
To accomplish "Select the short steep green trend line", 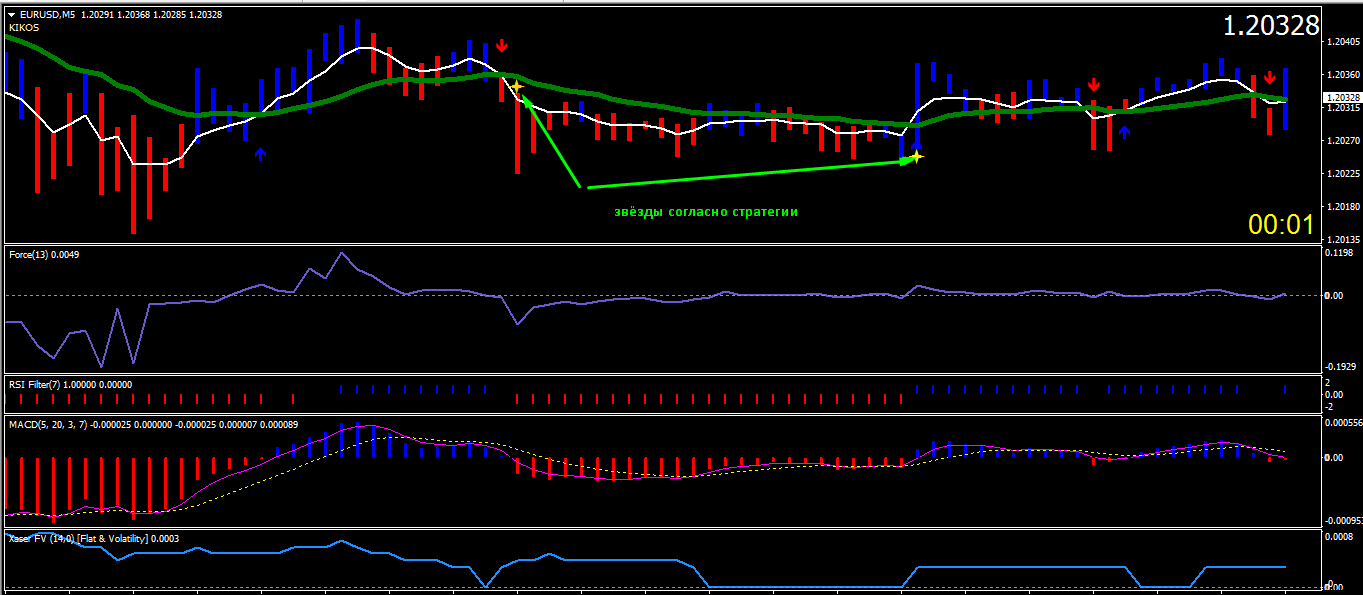I will point(549,140).
